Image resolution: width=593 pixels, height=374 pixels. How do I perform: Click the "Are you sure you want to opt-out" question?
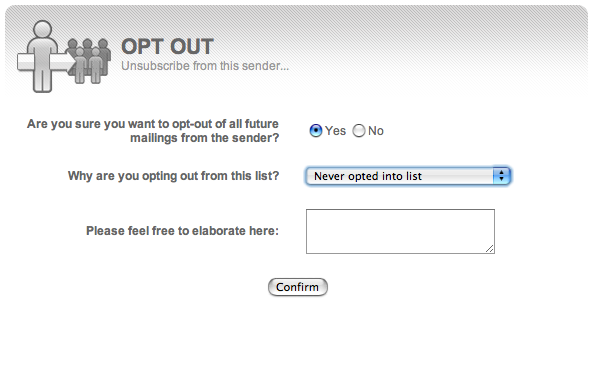pyautogui.click(x=153, y=131)
